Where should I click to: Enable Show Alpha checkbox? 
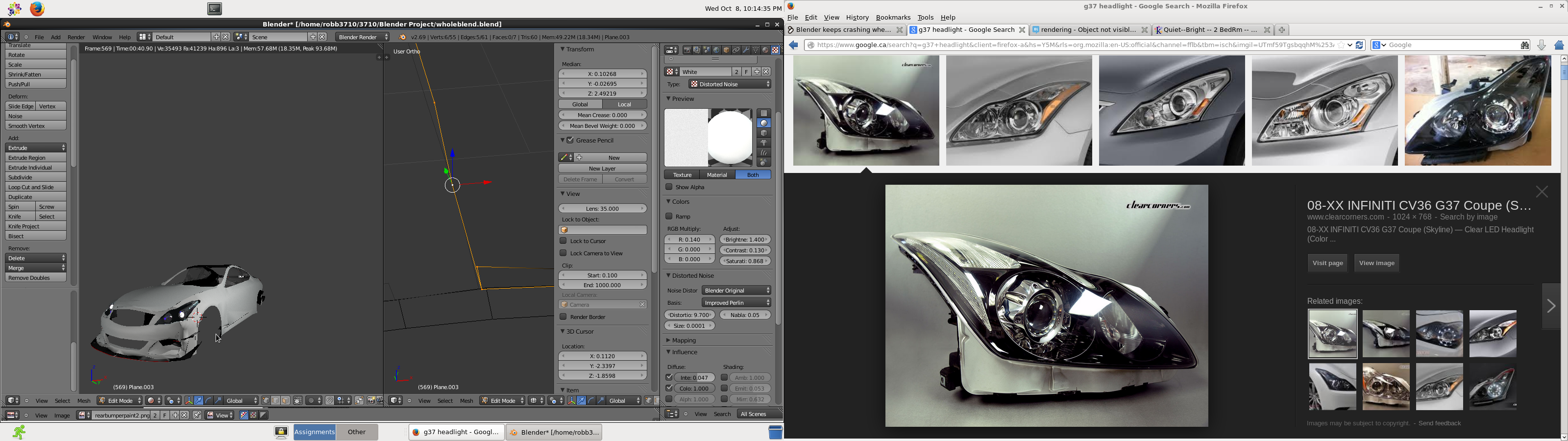click(x=669, y=187)
